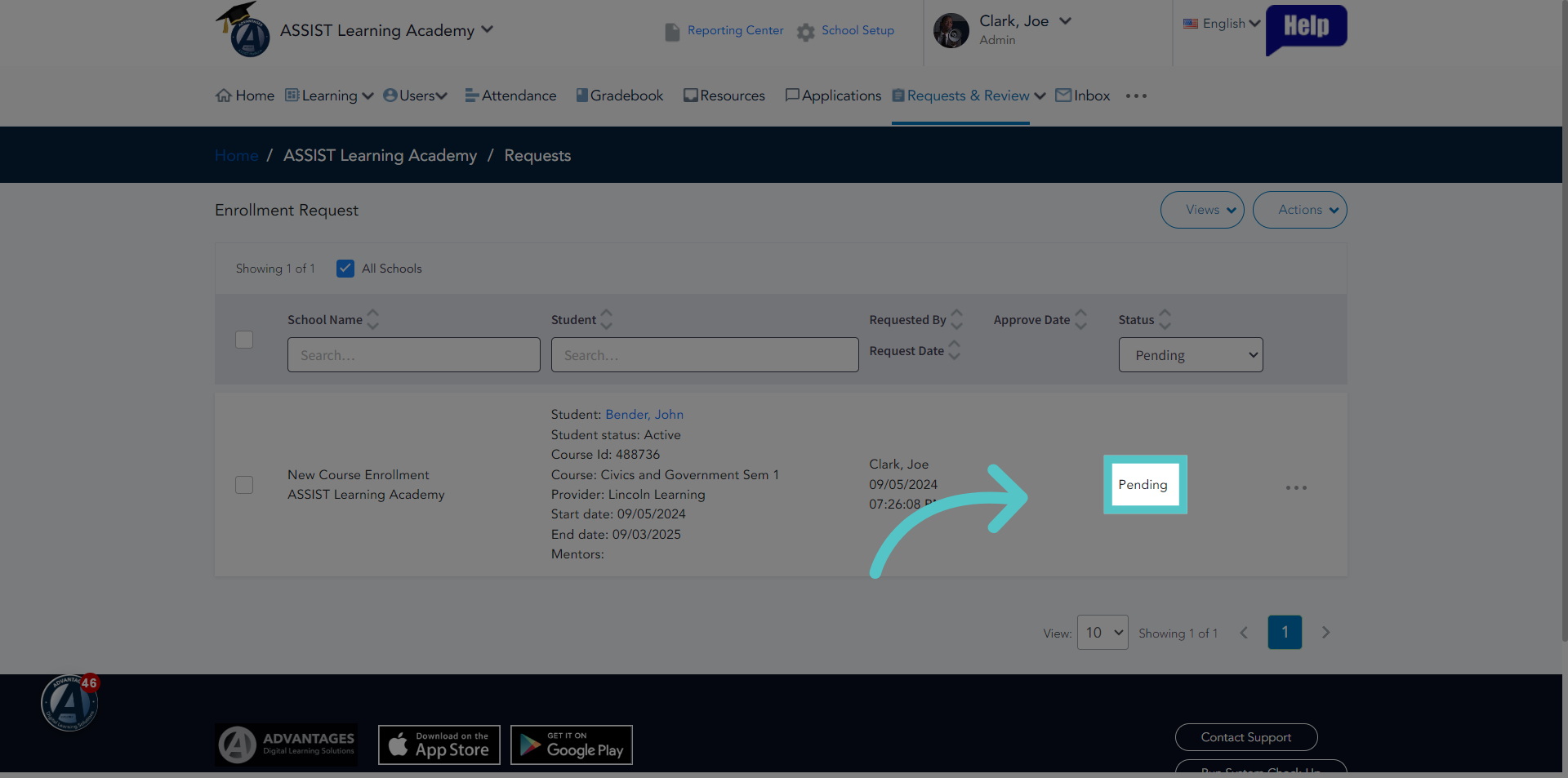
Task: Open the Gradebook menu item
Action: 620,96
